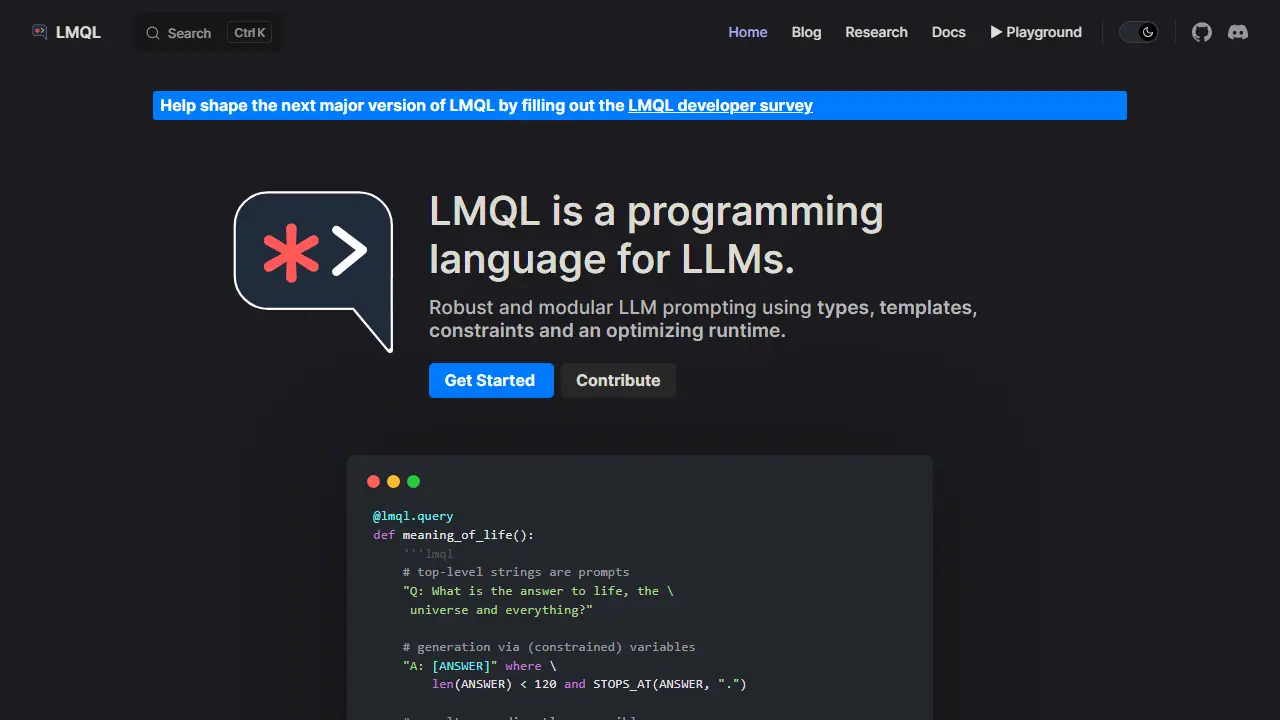Viewport: 1280px width, 720px height.
Task: Open the Blog page
Action: tap(806, 32)
